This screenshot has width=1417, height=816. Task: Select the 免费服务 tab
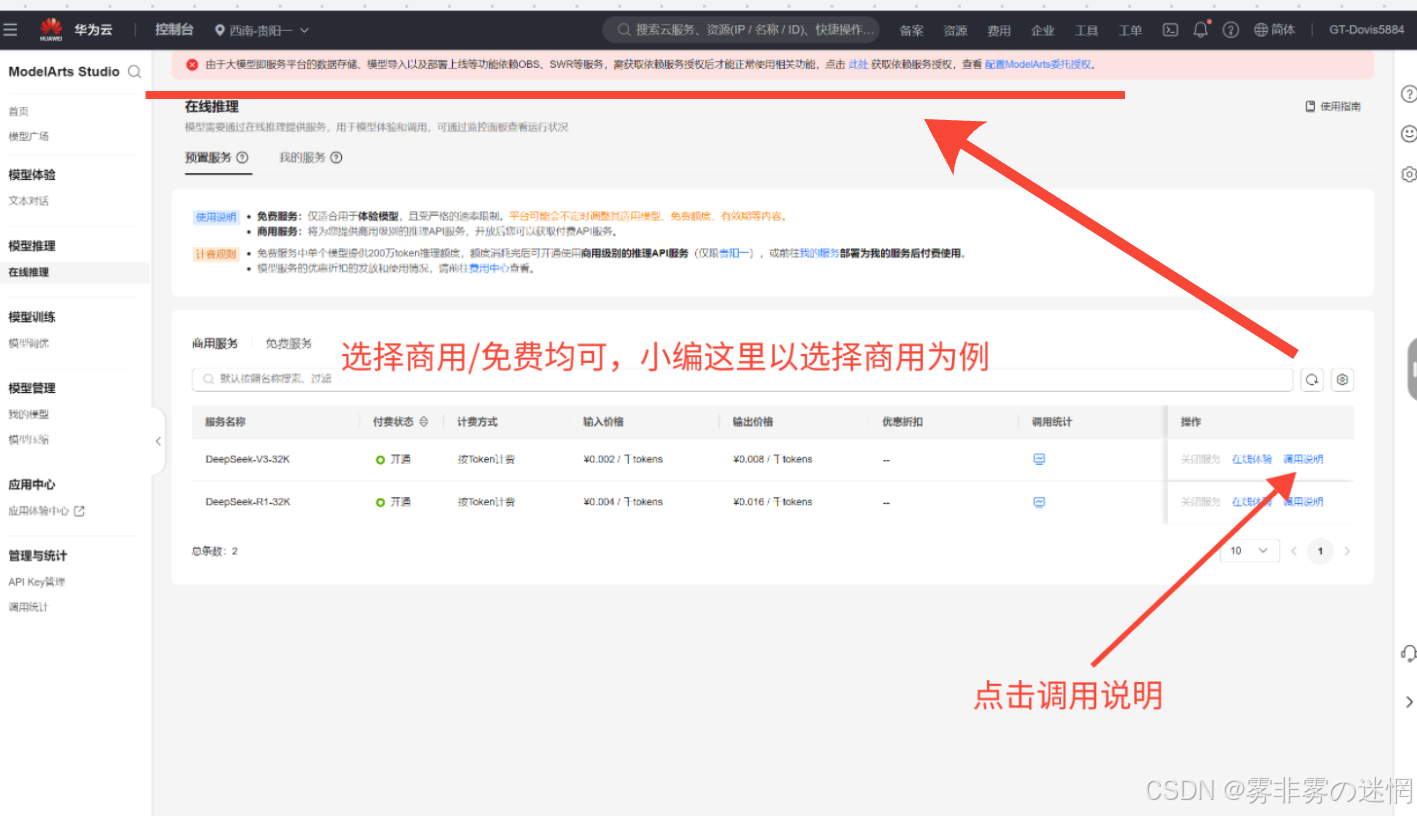288,343
